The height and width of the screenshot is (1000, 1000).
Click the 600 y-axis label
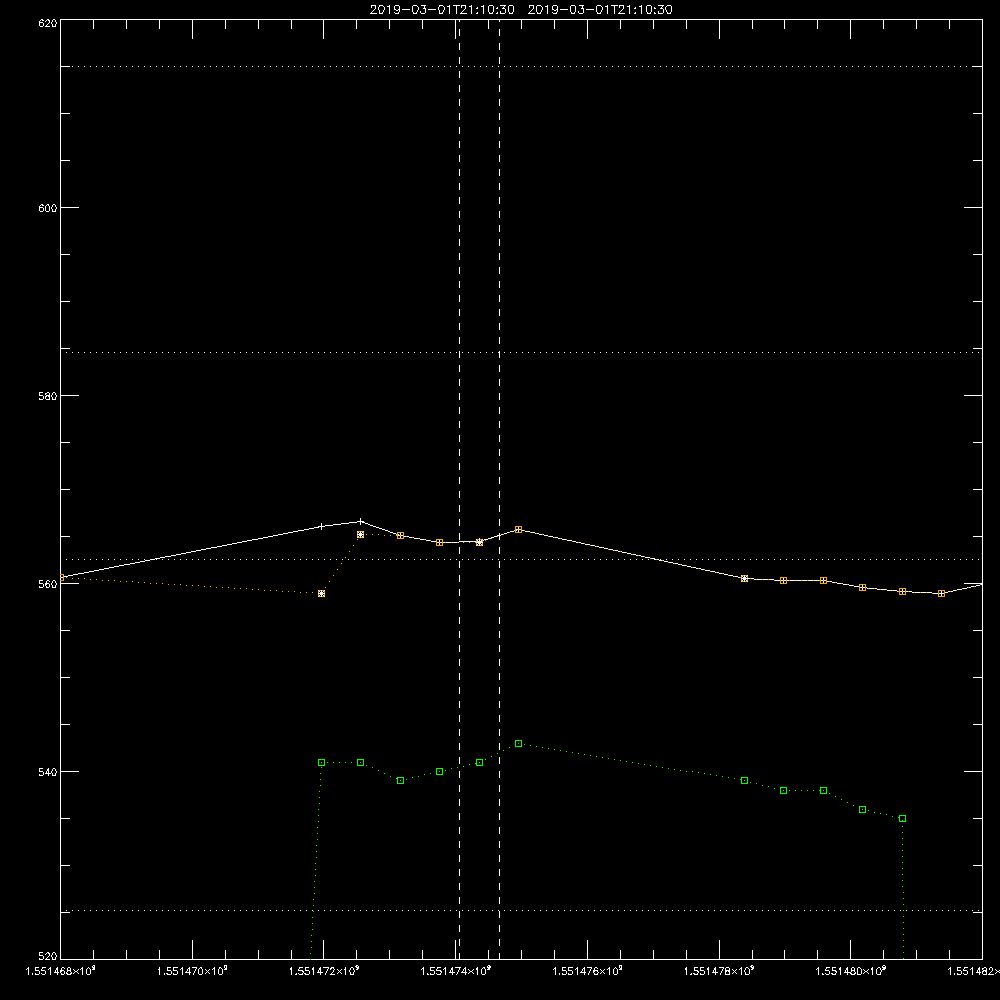[x=48, y=208]
